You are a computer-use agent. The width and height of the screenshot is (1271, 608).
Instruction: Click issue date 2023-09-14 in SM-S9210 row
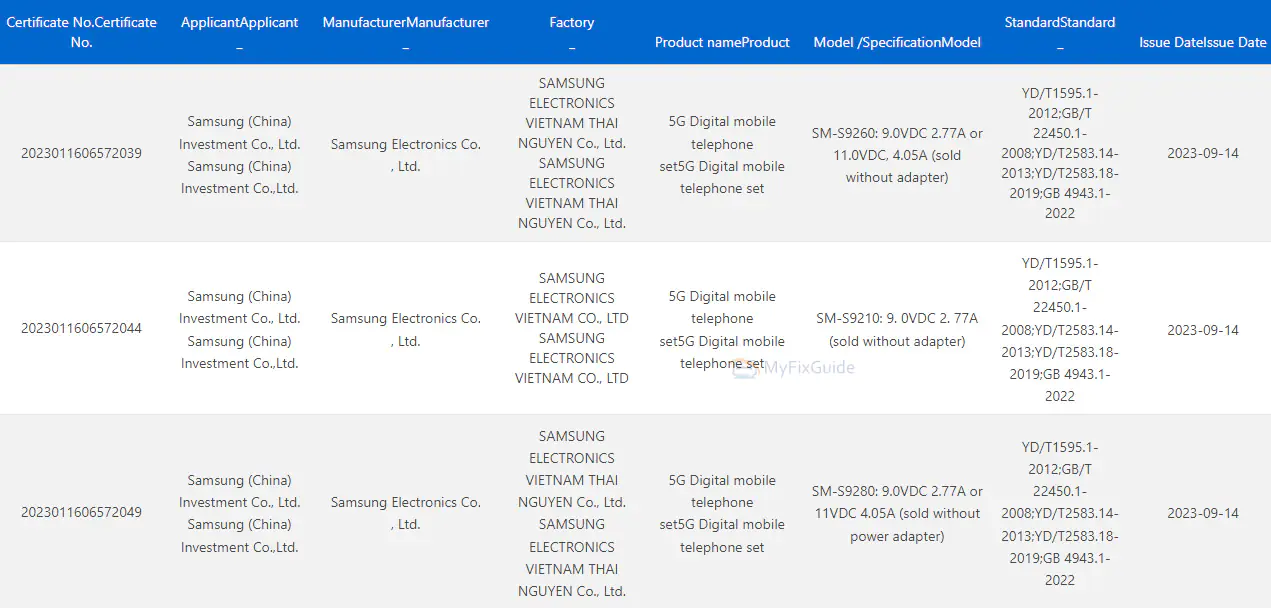pyautogui.click(x=1202, y=329)
